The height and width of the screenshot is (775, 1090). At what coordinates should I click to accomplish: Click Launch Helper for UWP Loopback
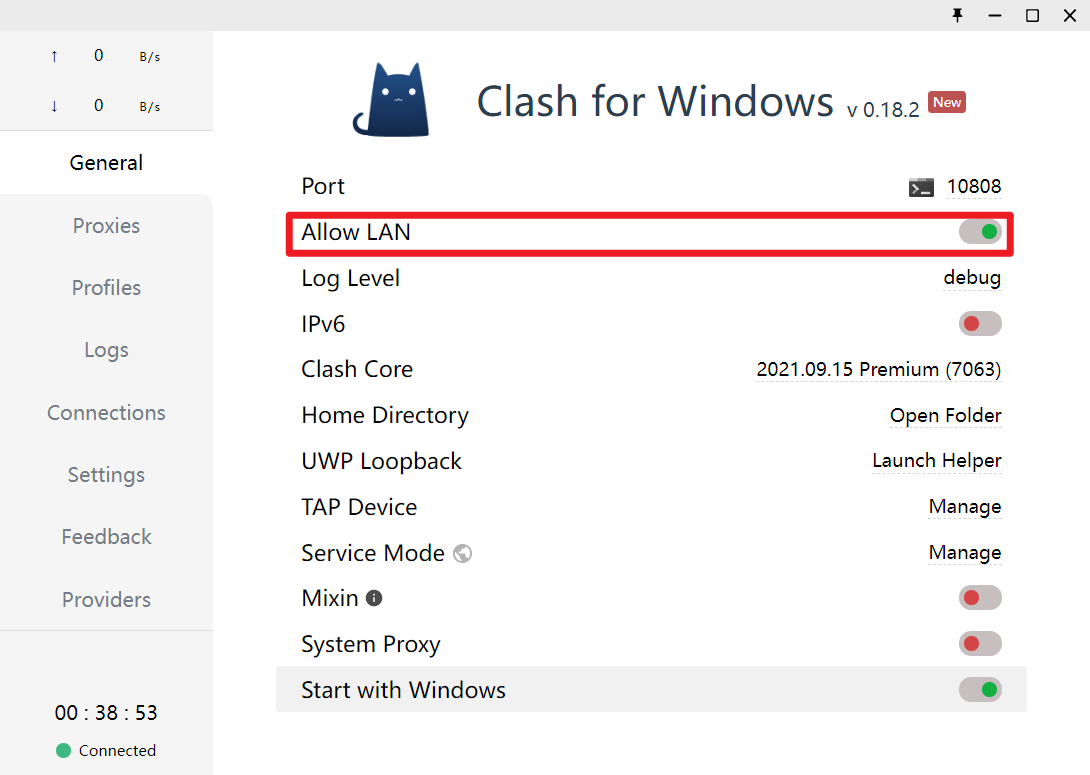click(x=936, y=461)
